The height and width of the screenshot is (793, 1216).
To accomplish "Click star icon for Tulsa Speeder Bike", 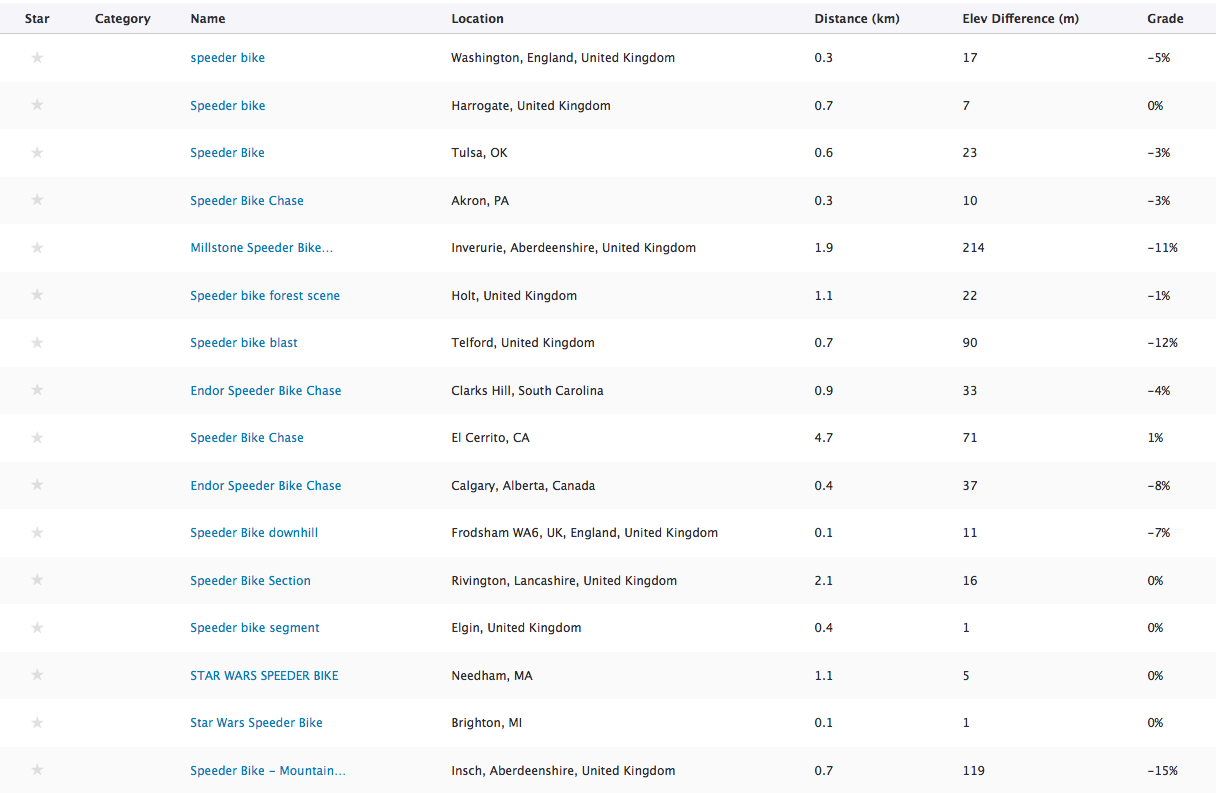I will click(37, 153).
